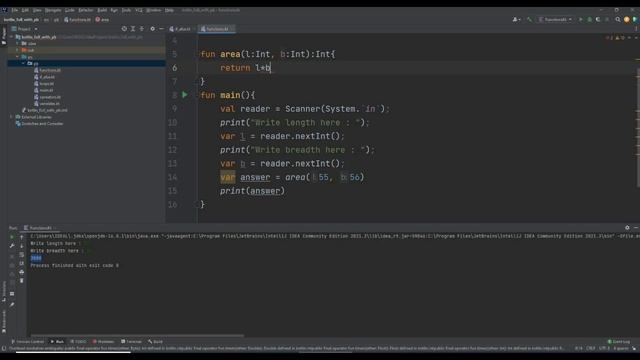Open the user account dropdown icon
Screen dimensions: 640x360
click(x=516, y=19)
